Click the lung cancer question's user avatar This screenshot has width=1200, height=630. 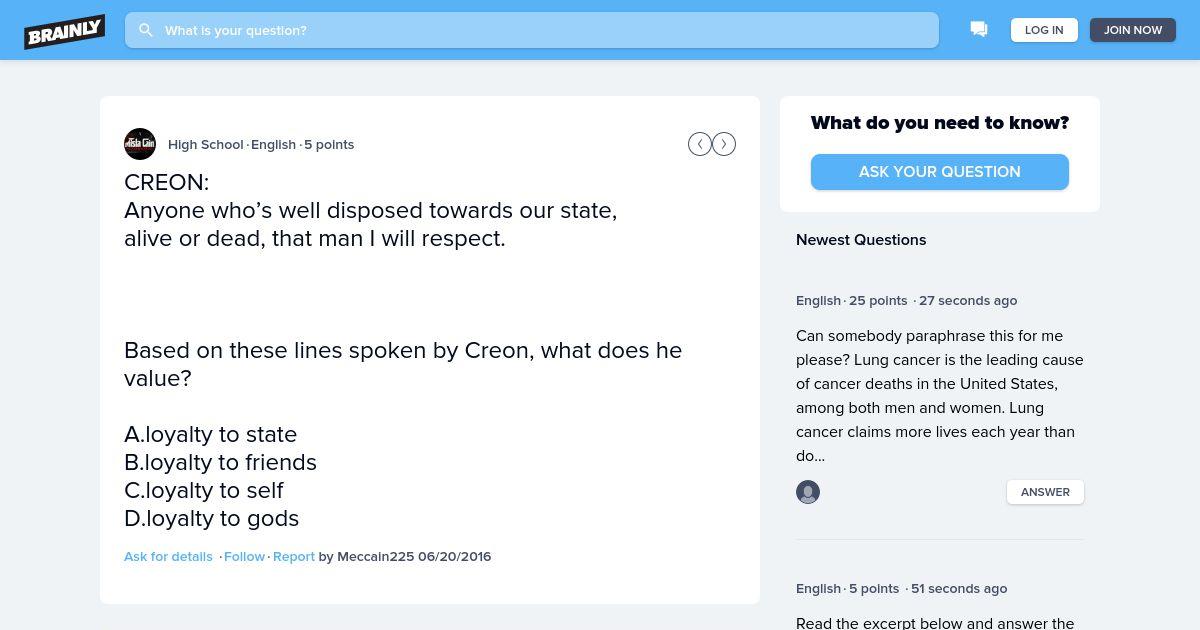click(x=808, y=492)
